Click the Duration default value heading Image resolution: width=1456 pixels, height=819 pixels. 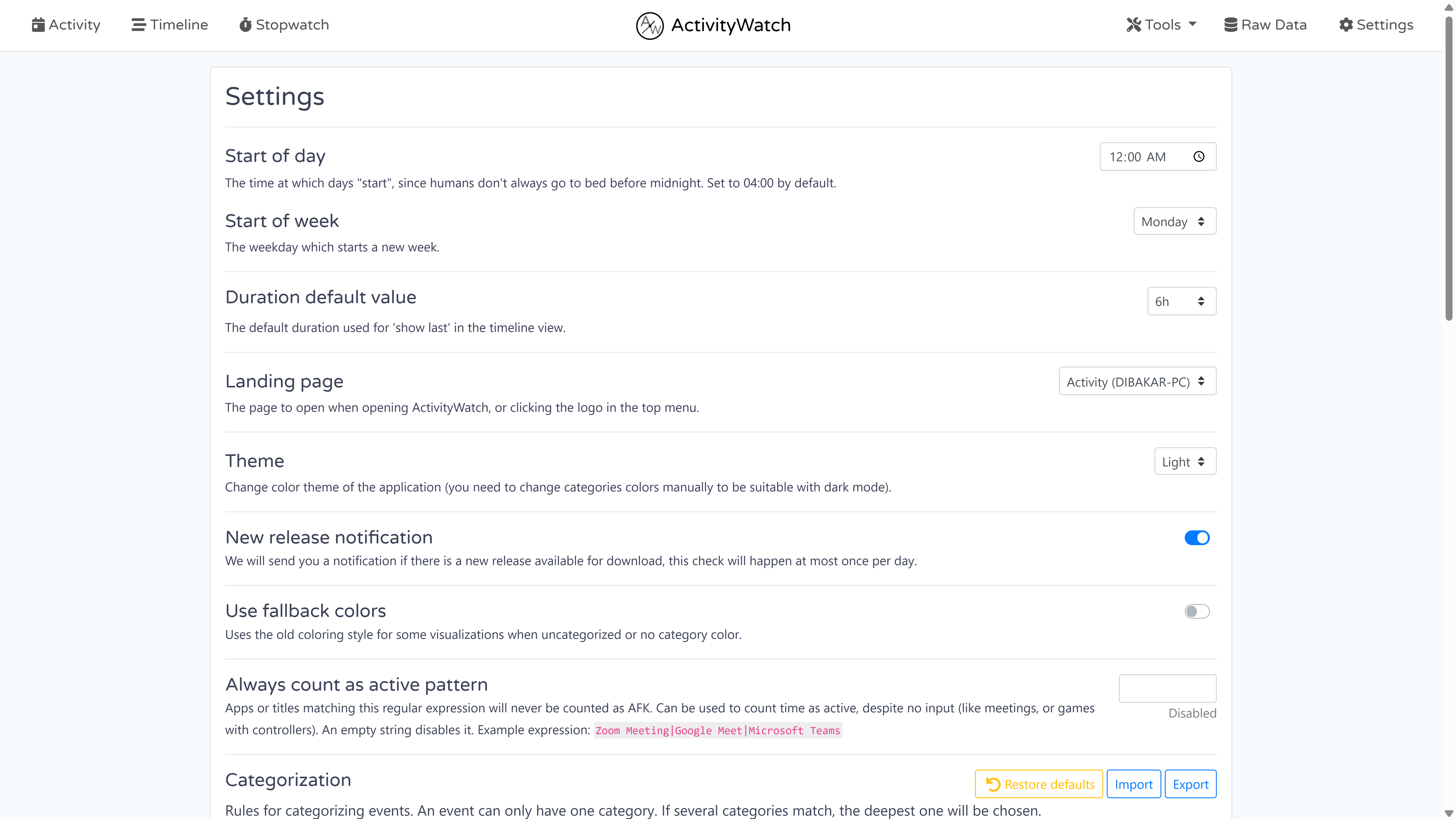pyautogui.click(x=321, y=297)
